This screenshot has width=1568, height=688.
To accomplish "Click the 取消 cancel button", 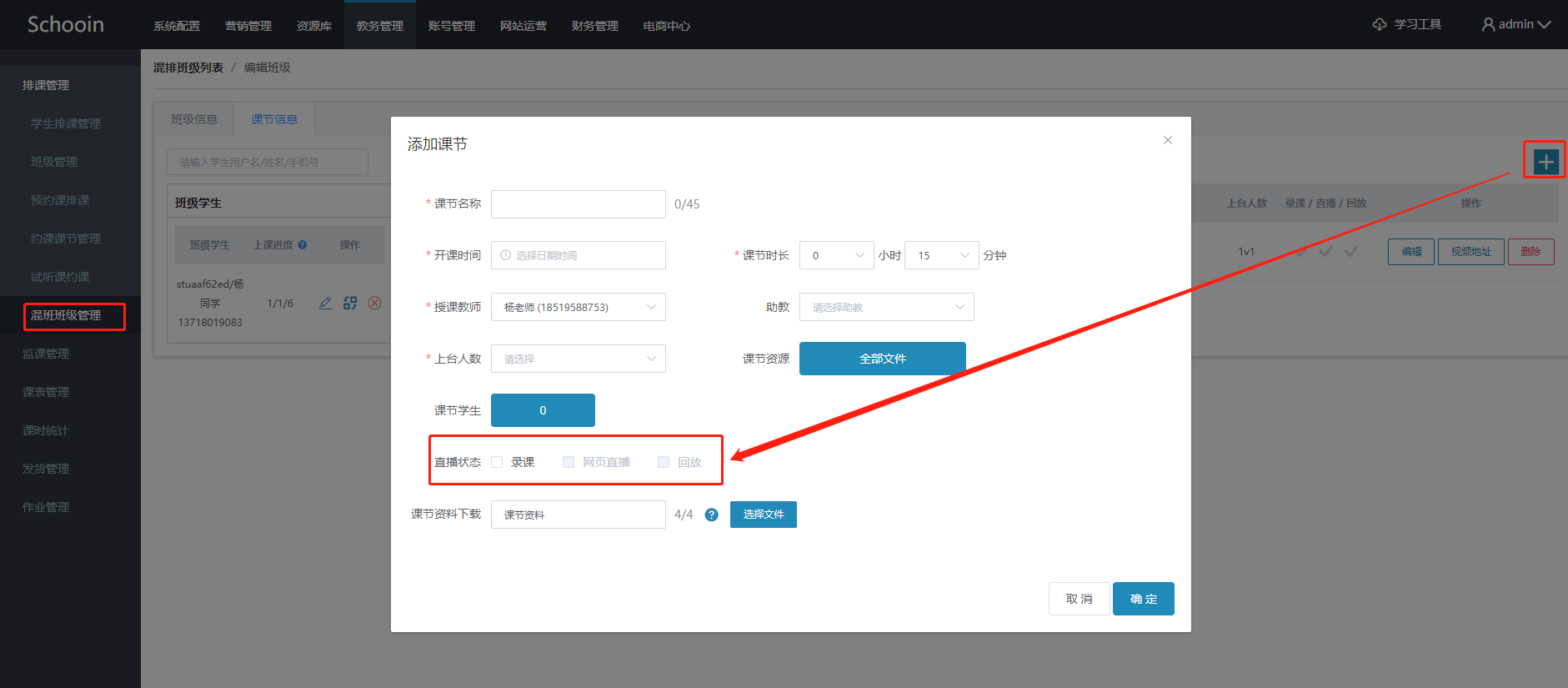I will 1080,599.
